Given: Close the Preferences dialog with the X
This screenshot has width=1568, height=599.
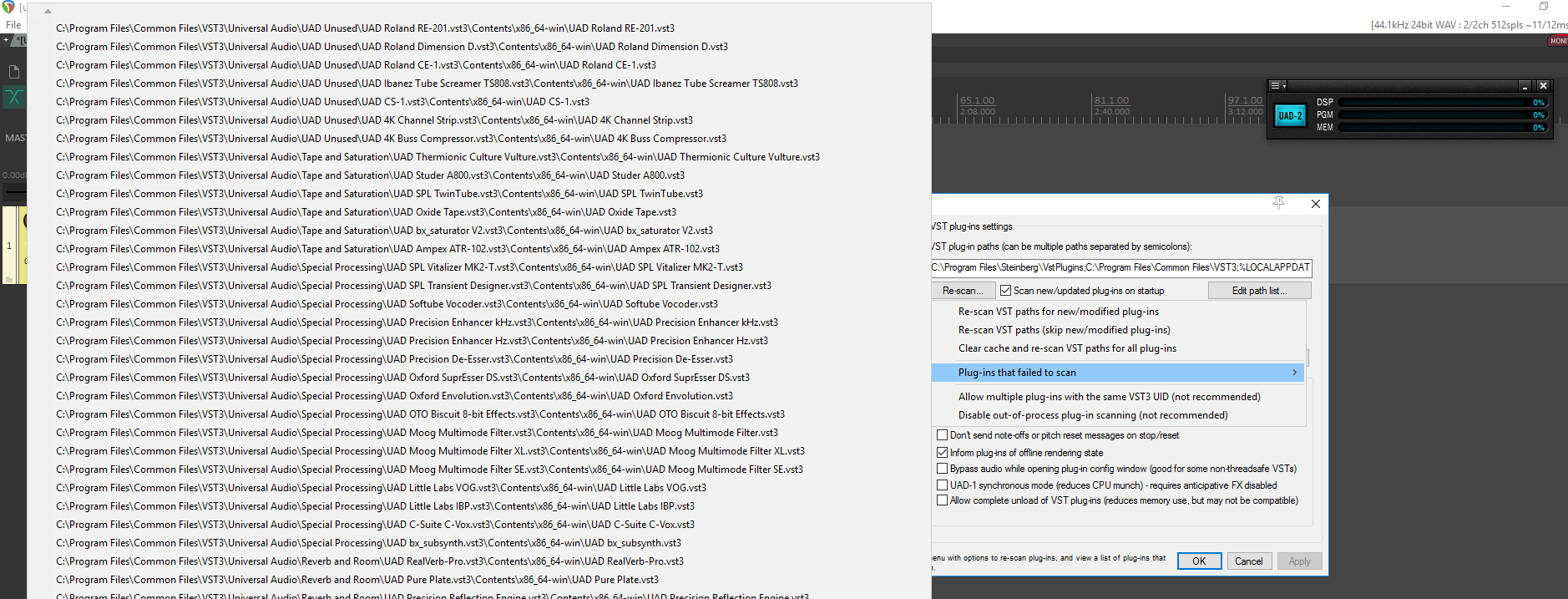Looking at the screenshot, I should [x=1316, y=204].
